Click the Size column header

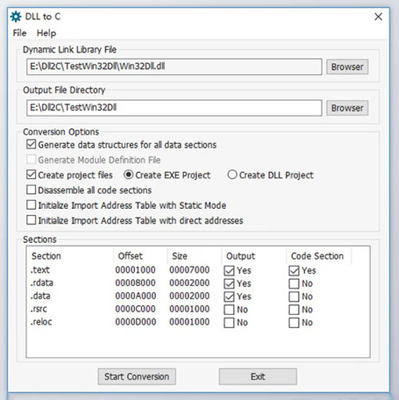[179, 256]
